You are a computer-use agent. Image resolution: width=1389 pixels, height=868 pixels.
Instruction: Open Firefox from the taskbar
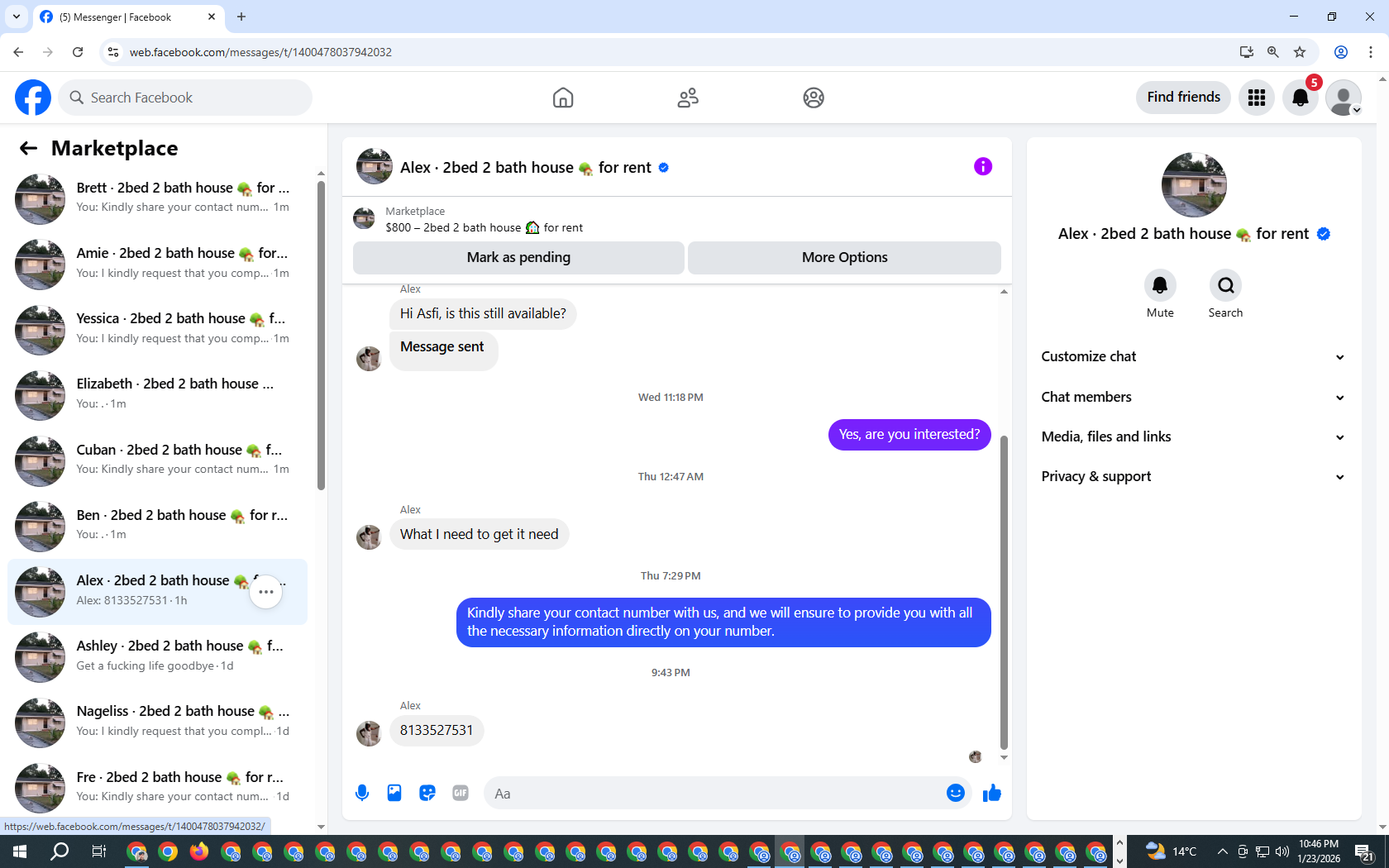click(199, 851)
